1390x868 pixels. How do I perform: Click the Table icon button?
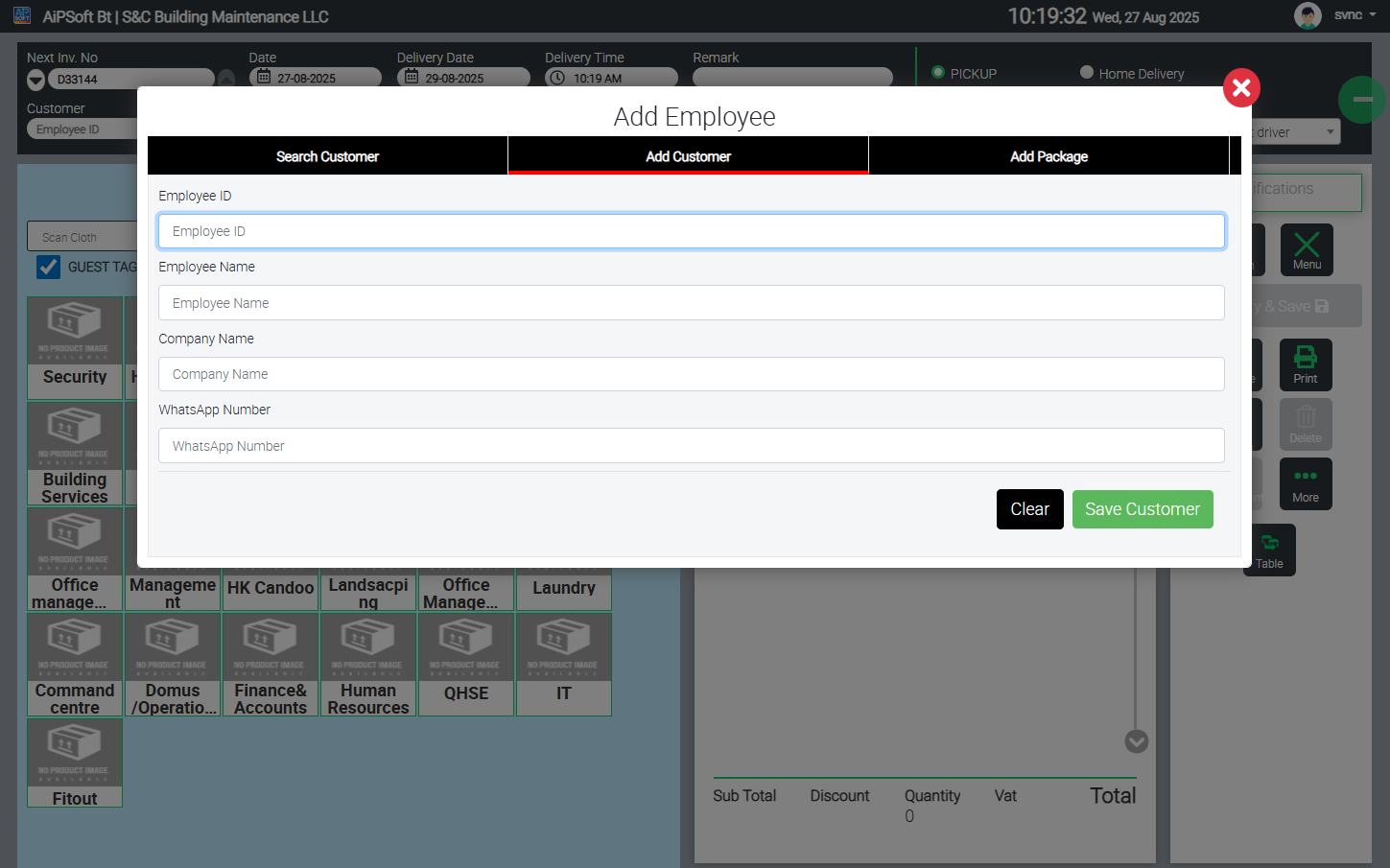click(1269, 550)
